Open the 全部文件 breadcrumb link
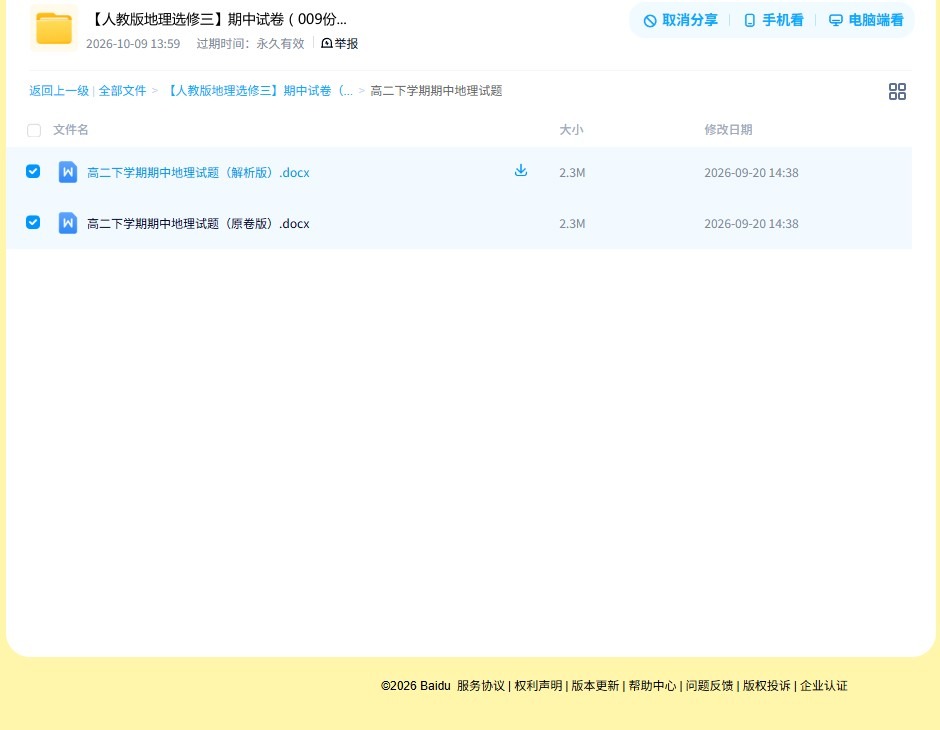Image resolution: width=940 pixels, height=730 pixels. pos(122,91)
